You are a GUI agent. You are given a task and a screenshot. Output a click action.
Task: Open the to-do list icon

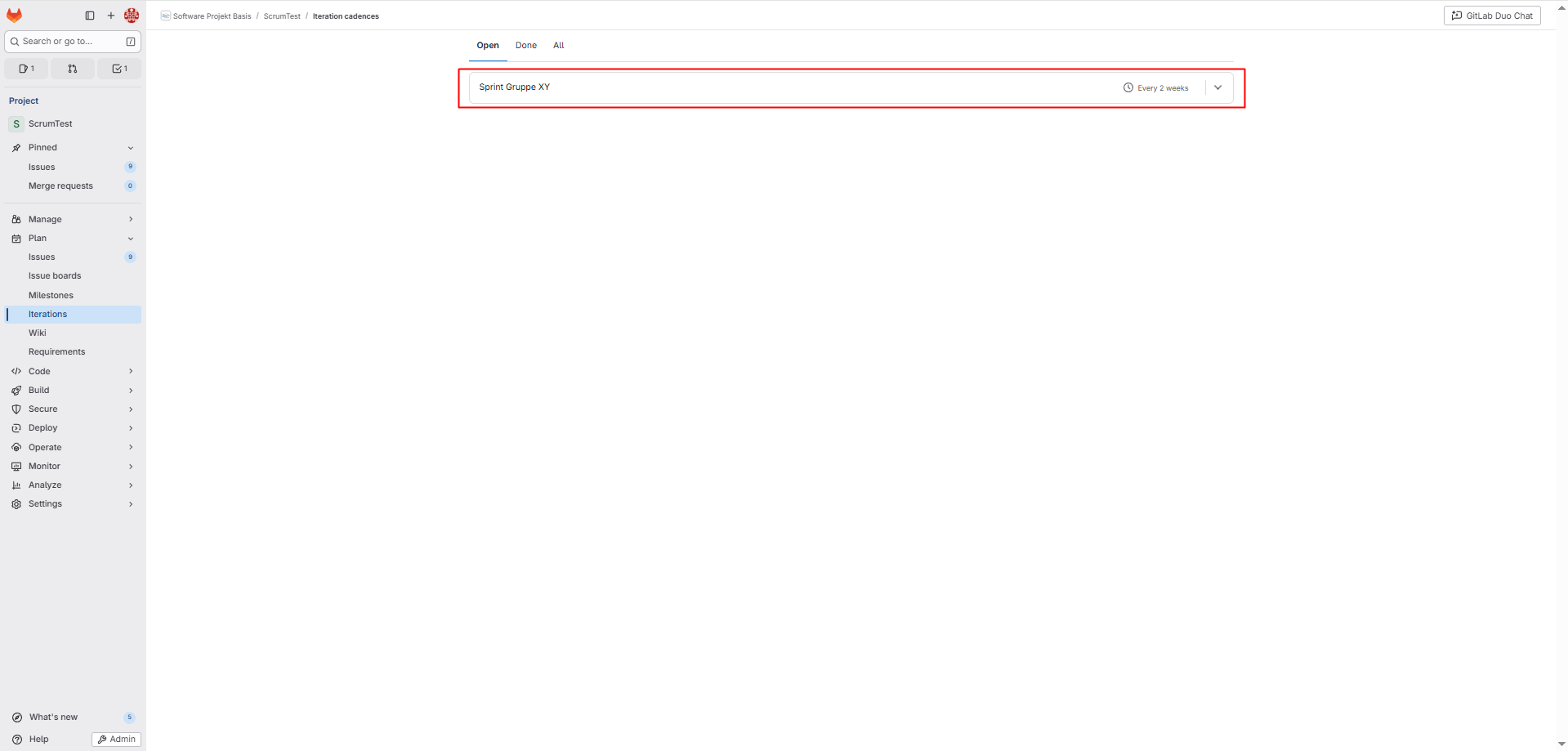[119, 69]
